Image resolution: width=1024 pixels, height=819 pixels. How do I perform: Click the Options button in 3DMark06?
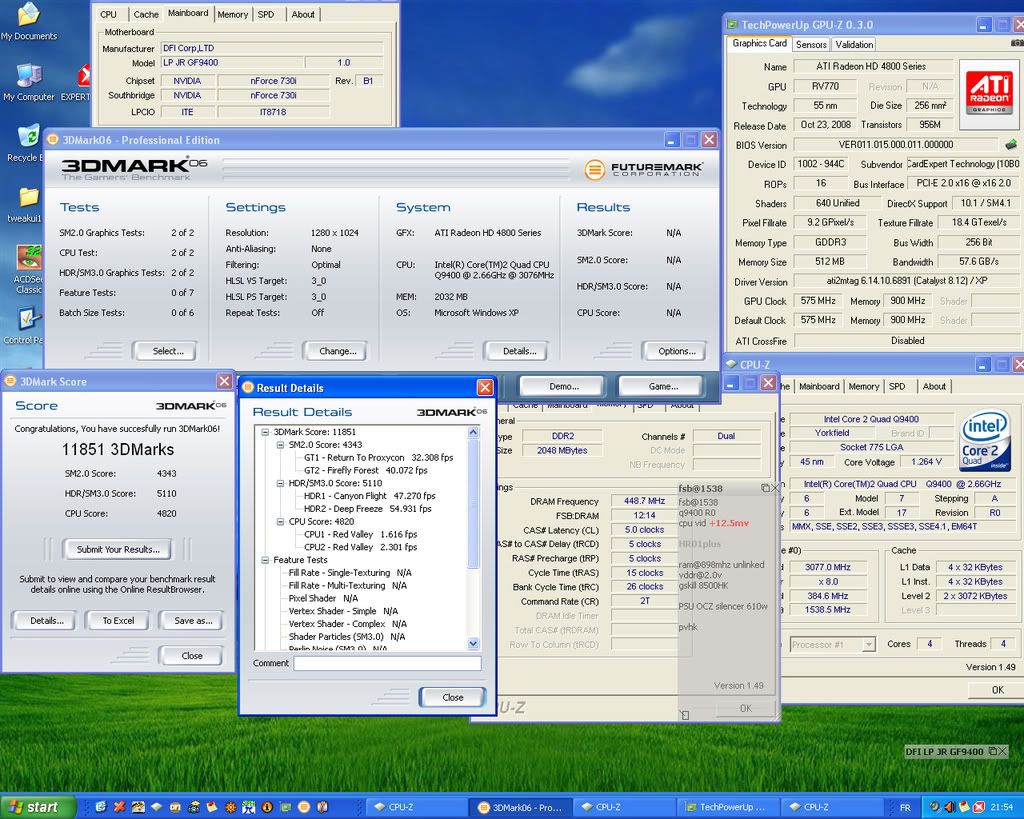pyautogui.click(x=677, y=351)
